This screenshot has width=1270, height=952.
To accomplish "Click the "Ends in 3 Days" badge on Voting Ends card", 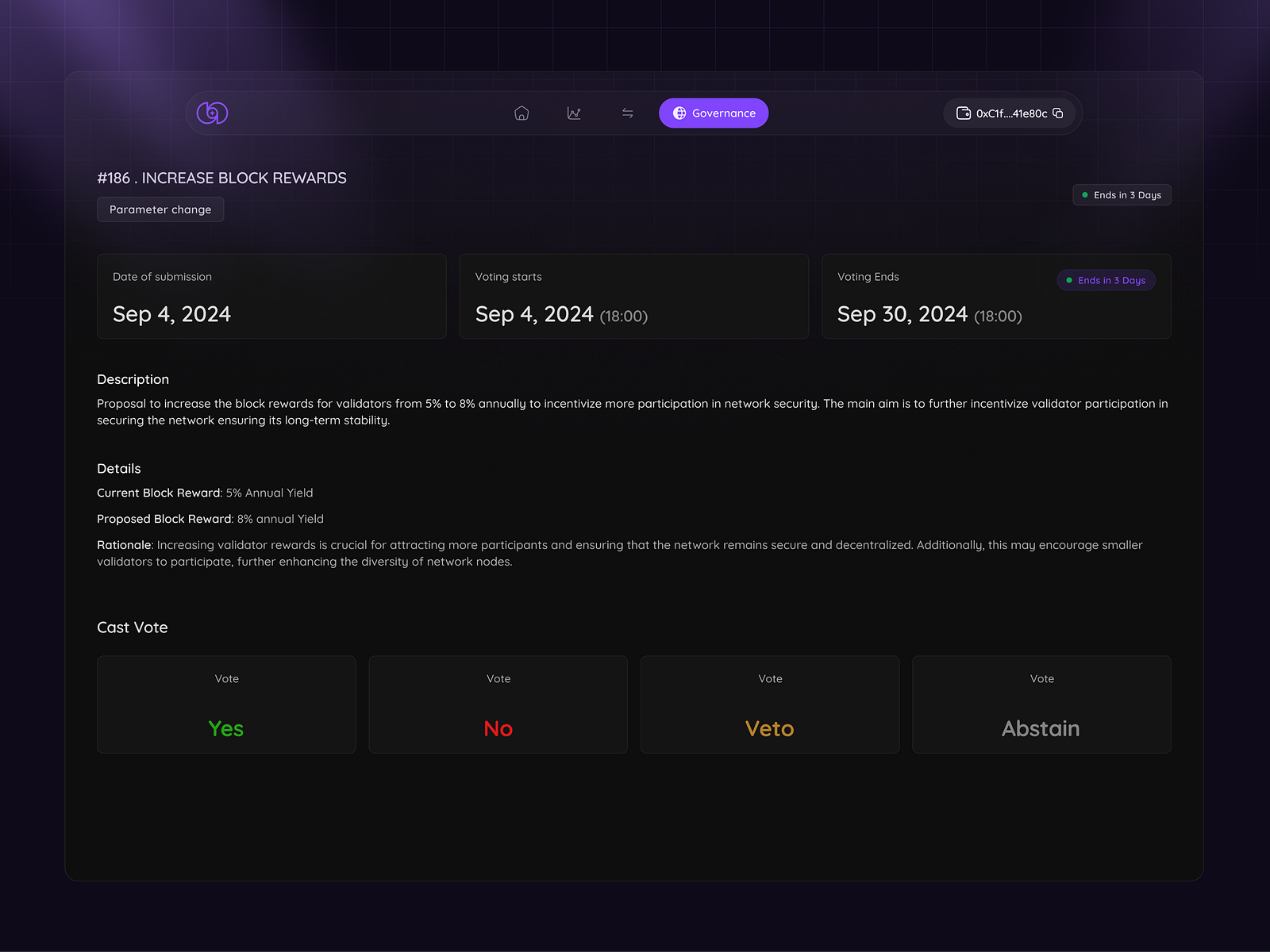I will (1106, 280).
